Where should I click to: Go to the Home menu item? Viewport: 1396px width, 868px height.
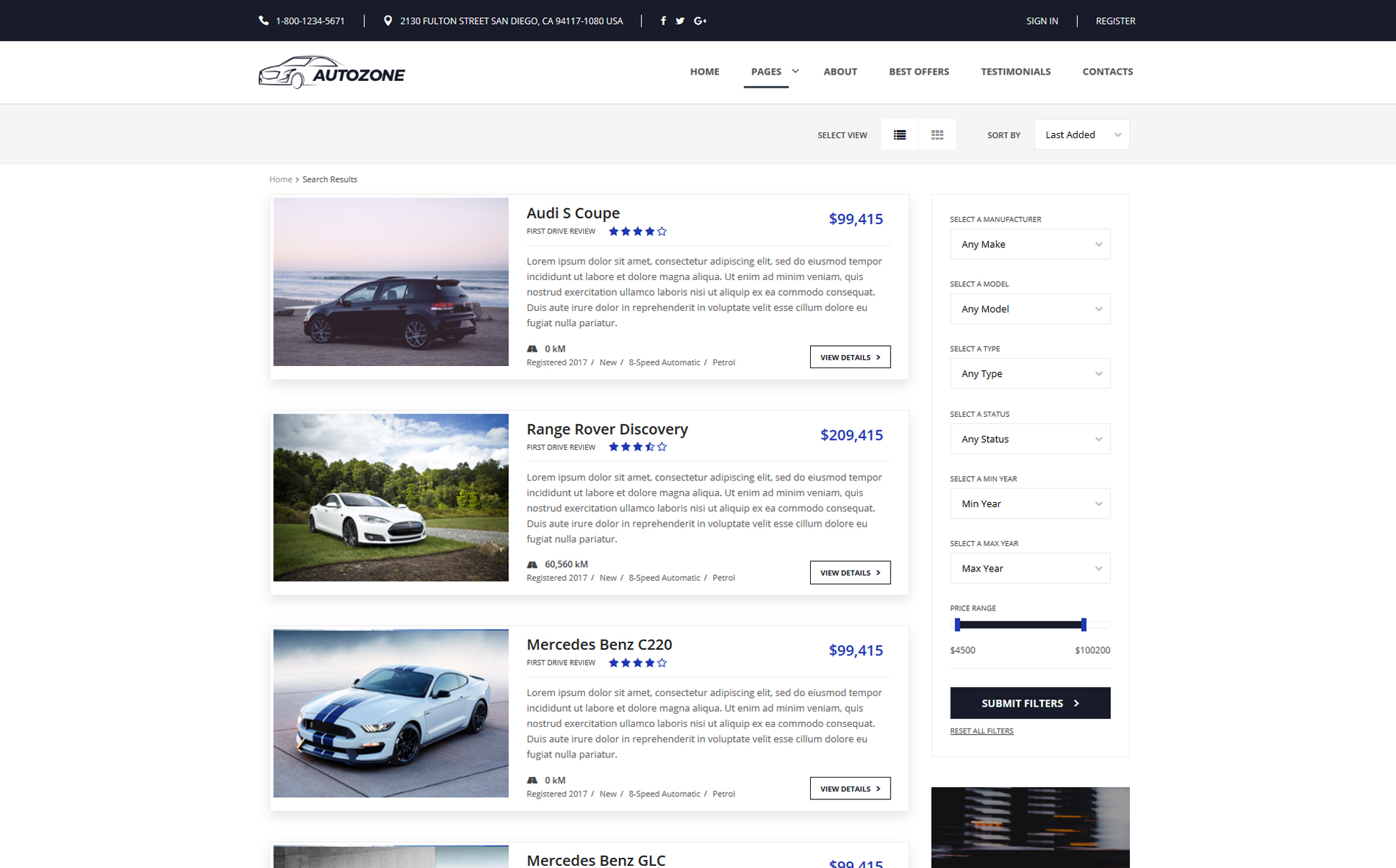705,72
